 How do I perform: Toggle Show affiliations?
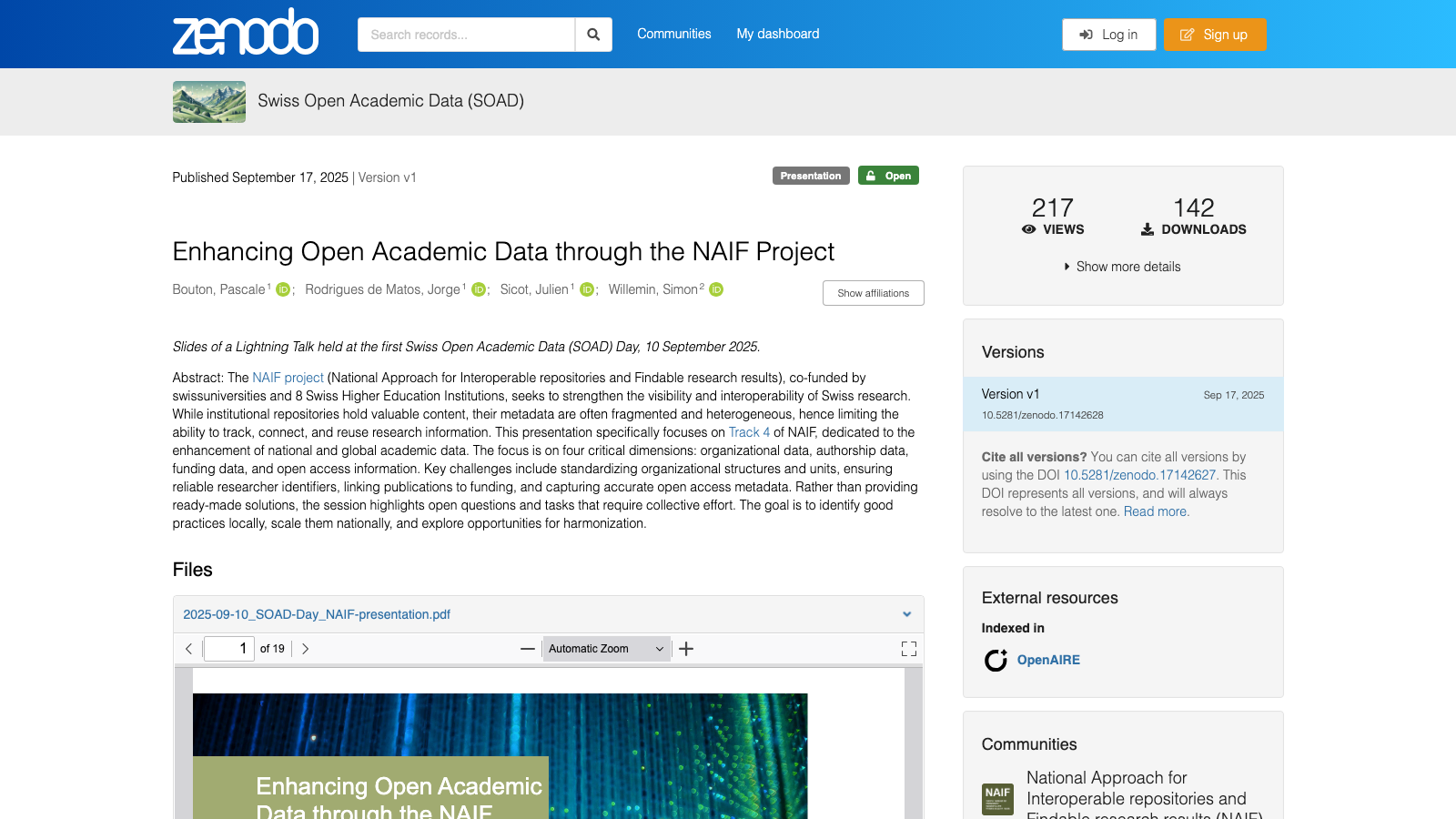click(873, 293)
